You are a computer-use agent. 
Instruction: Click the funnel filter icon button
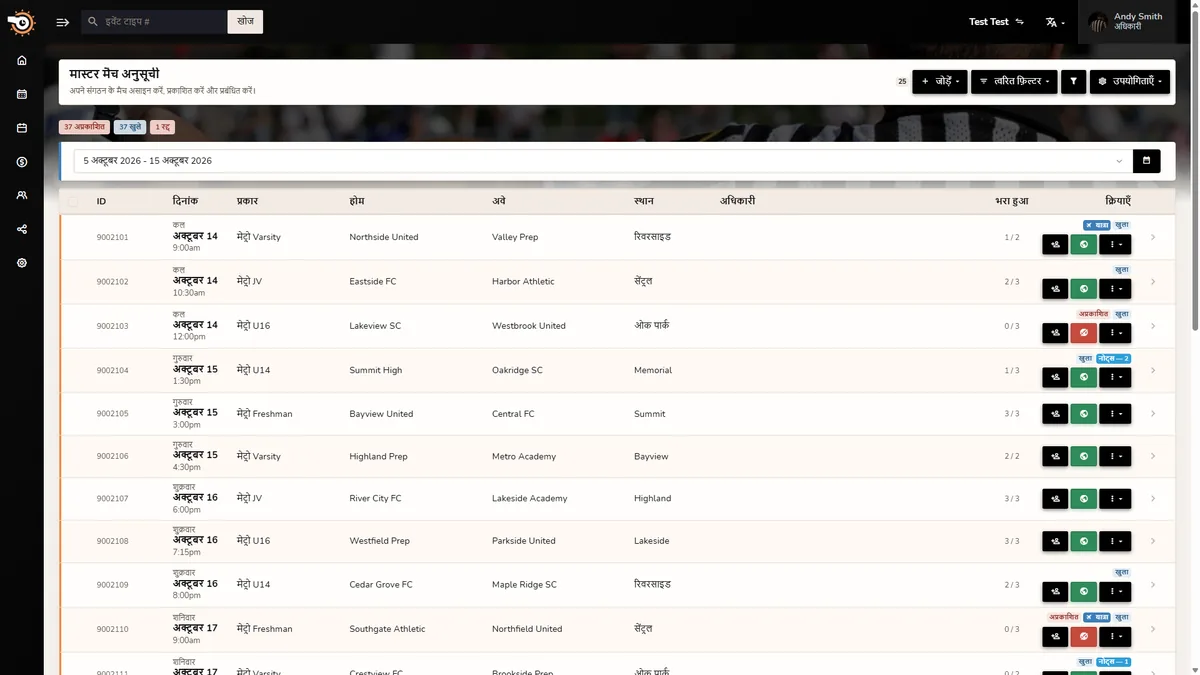pos(1073,82)
